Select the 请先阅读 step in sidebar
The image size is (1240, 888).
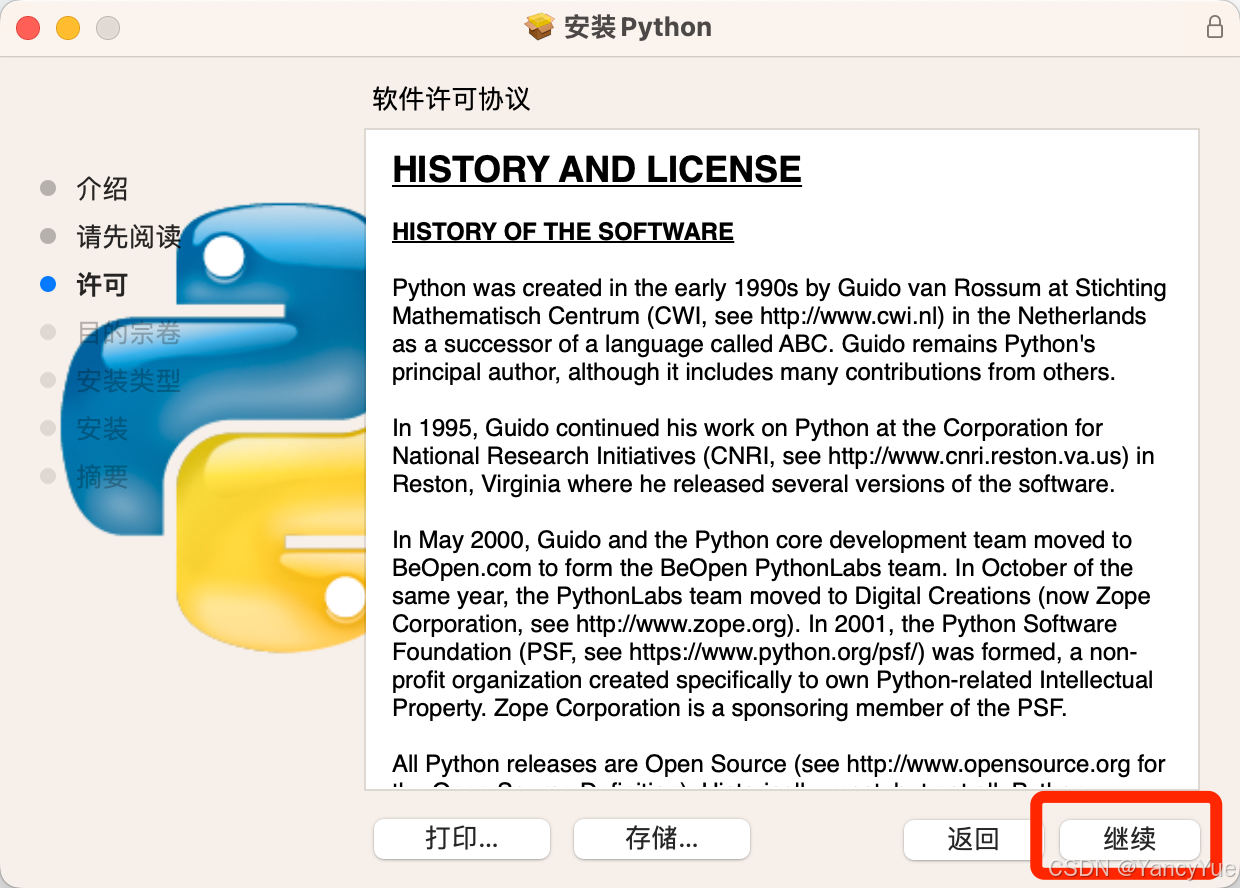click(129, 237)
